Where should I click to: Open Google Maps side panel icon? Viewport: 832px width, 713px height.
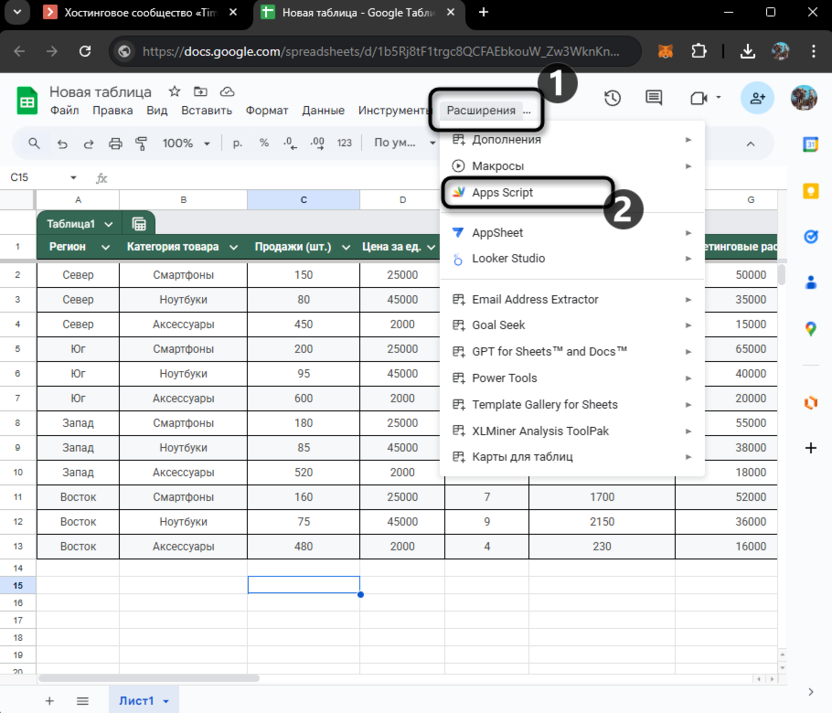pyautogui.click(x=811, y=329)
